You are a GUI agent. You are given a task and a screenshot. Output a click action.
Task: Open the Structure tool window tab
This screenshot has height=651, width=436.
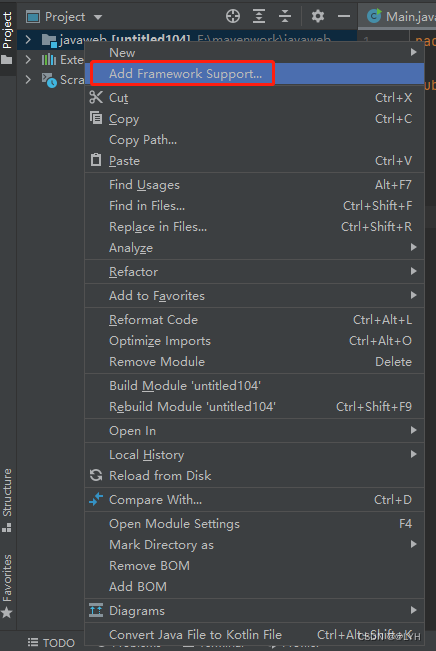coord(7,499)
